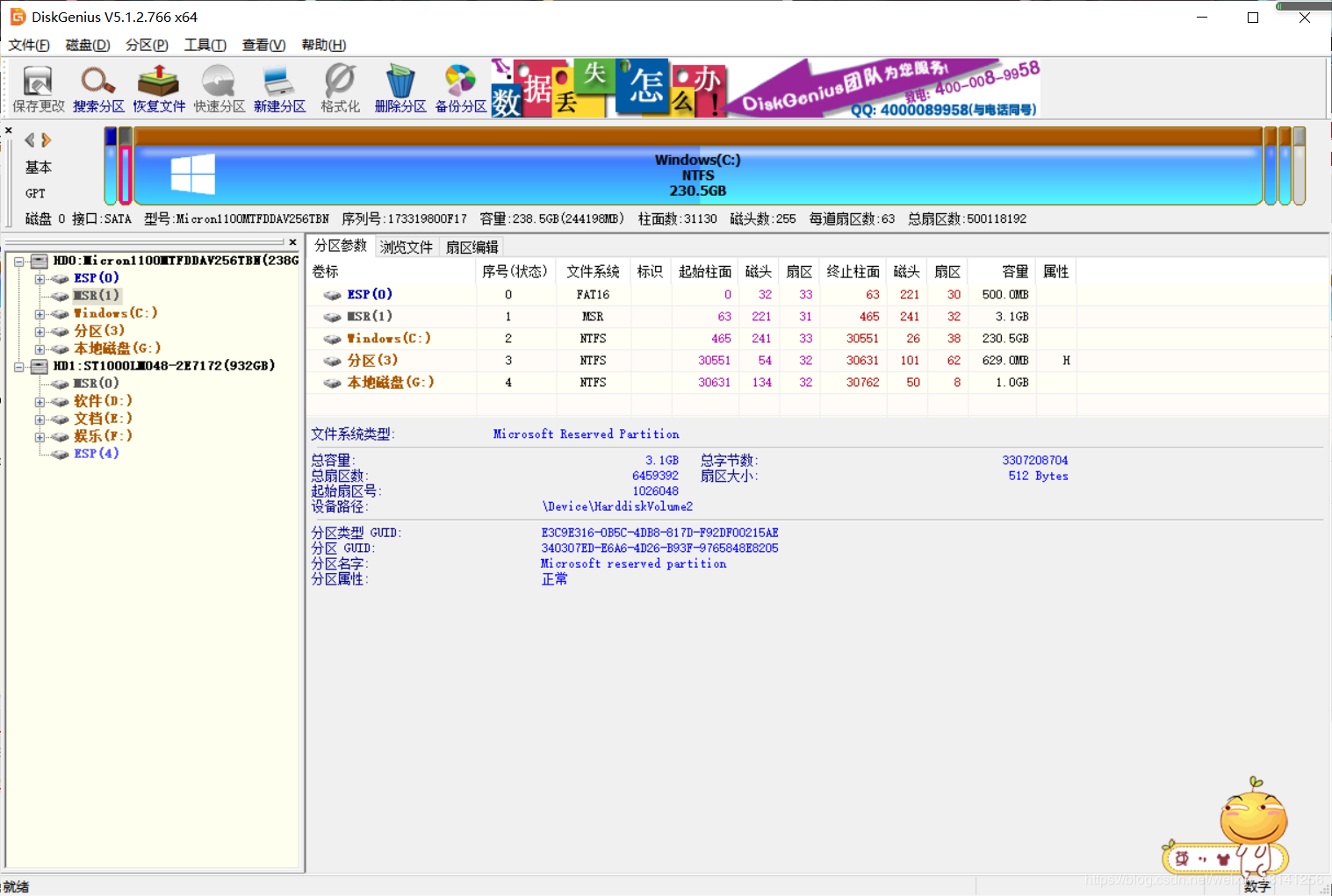This screenshot has width=1332, height=896.
Task: Click the HD1 ST1000LM048 disk icon in tree
Action: (40, 366)
